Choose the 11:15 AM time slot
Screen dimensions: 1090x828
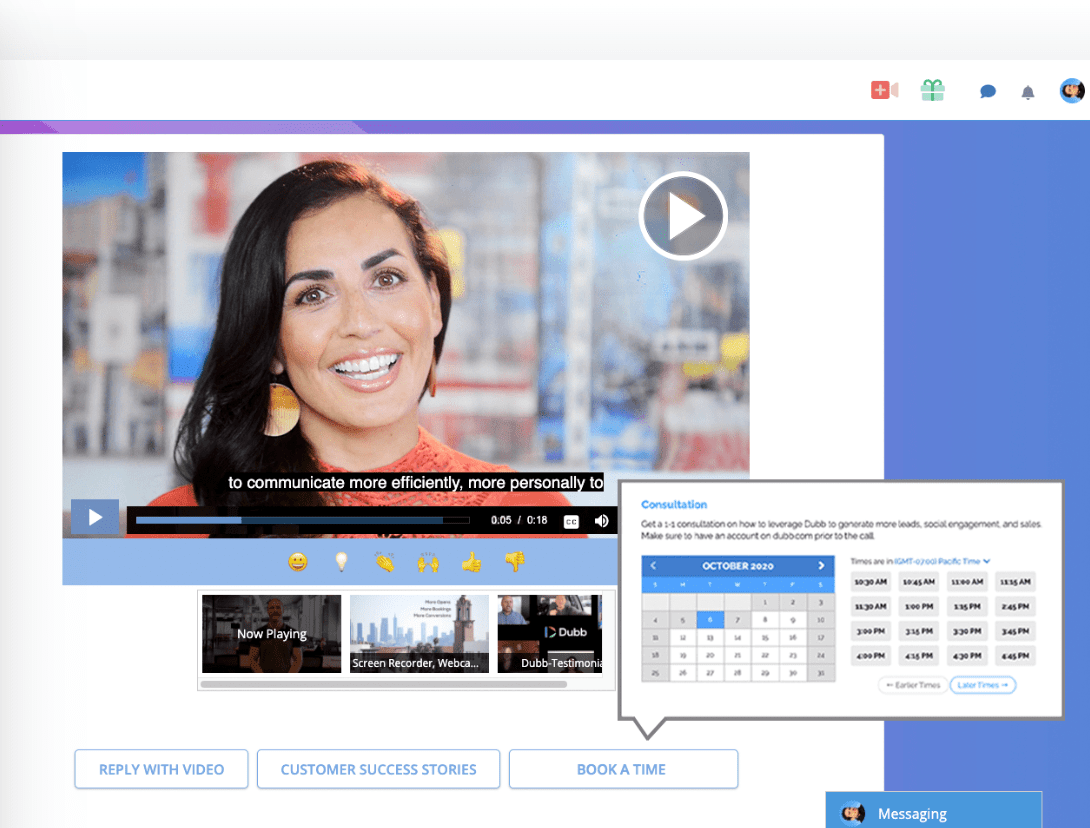click(x=1015, y=582)
